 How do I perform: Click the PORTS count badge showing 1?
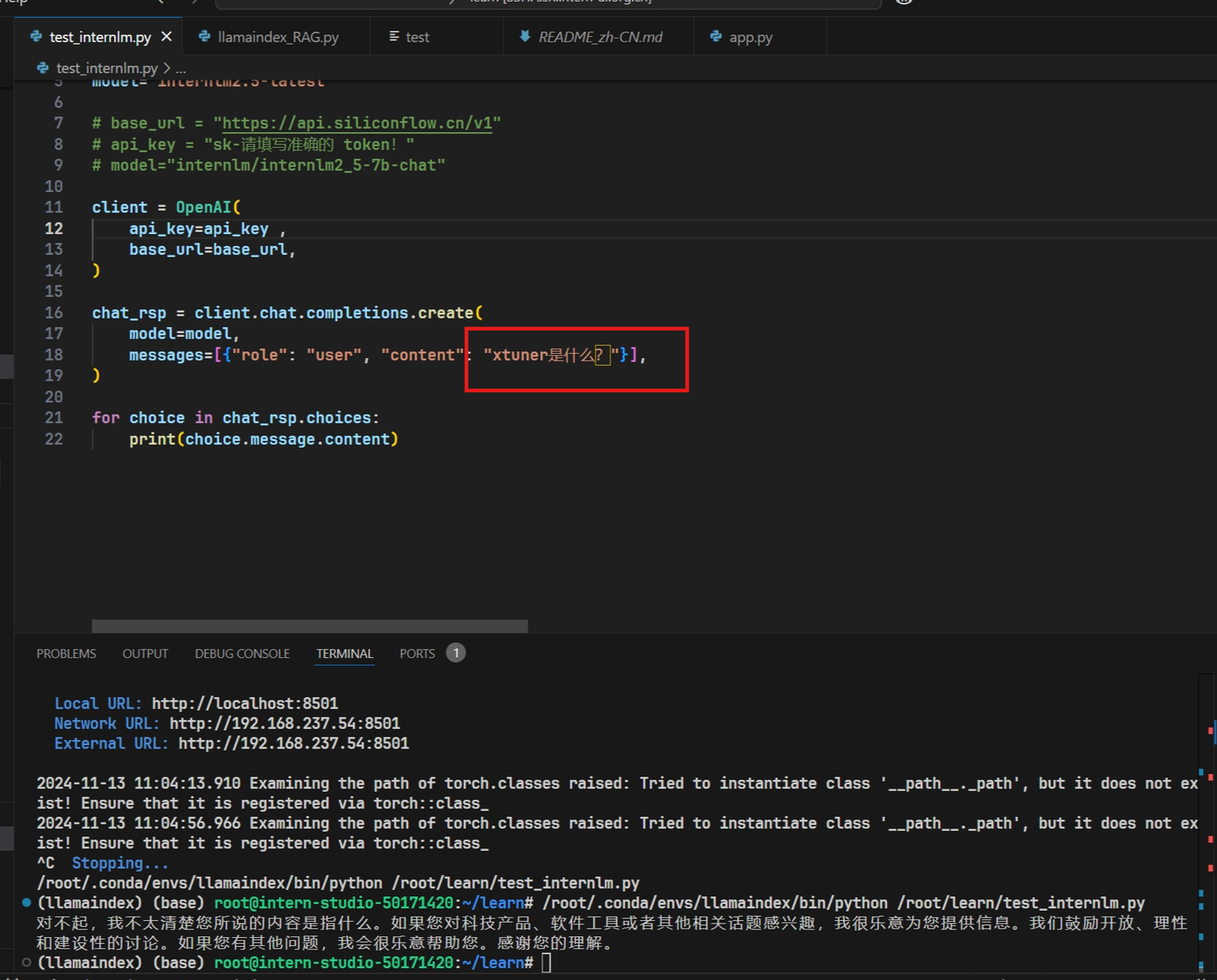[456, 653]
